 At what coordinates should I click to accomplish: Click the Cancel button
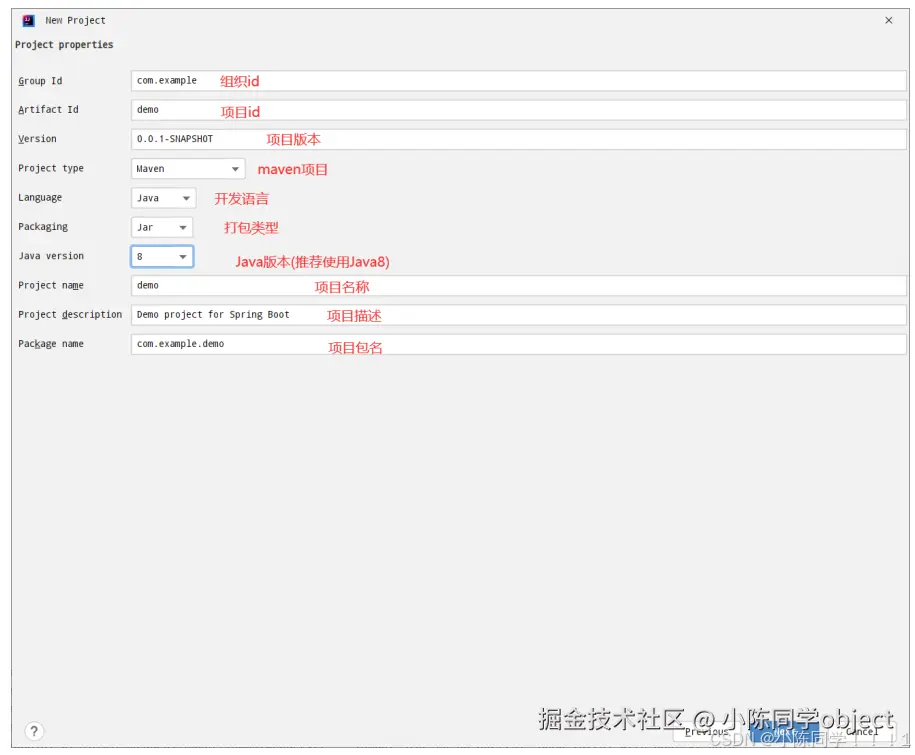pos(862,732)
